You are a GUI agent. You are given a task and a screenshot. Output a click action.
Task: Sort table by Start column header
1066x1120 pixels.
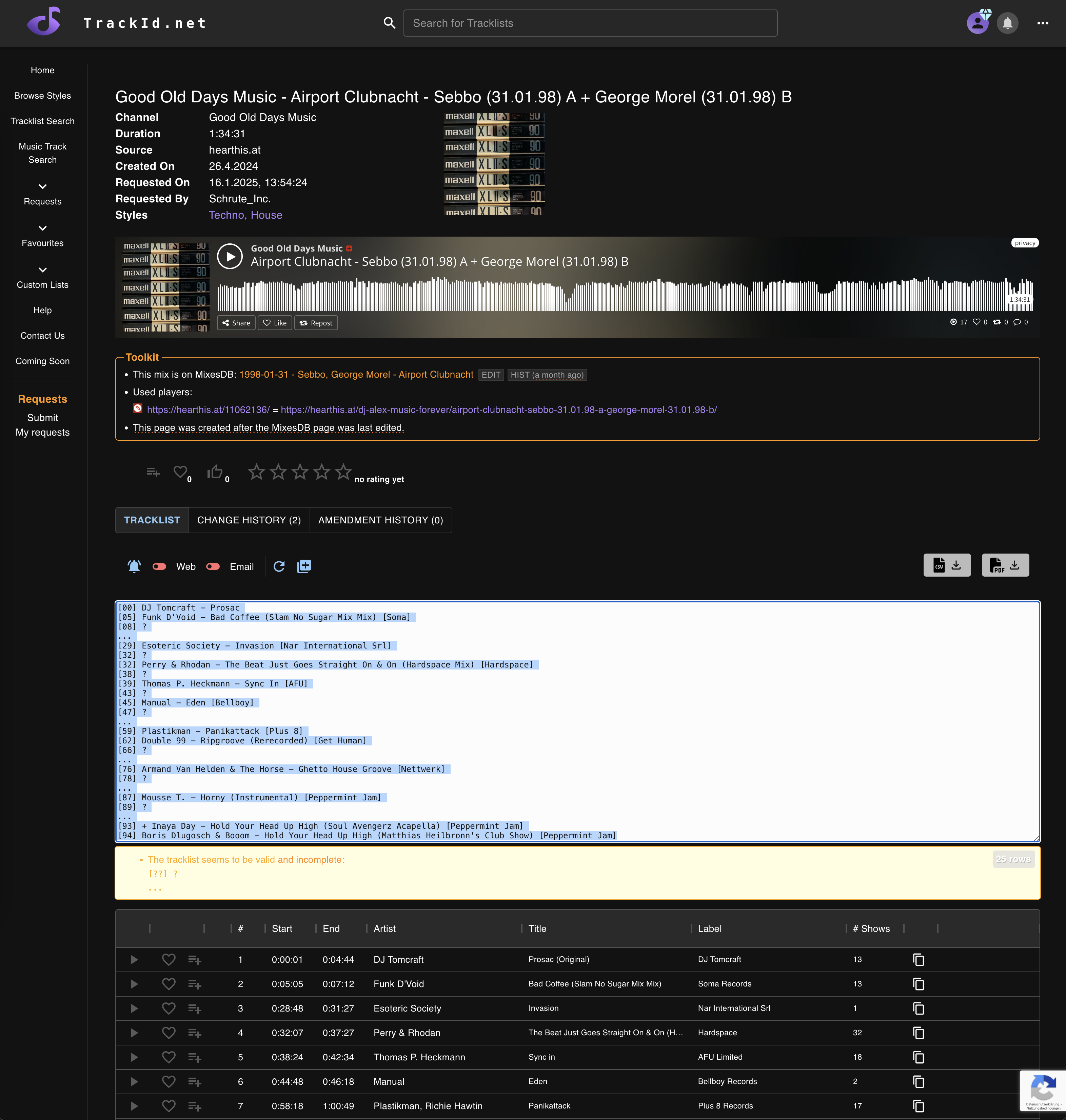[282, 928]
